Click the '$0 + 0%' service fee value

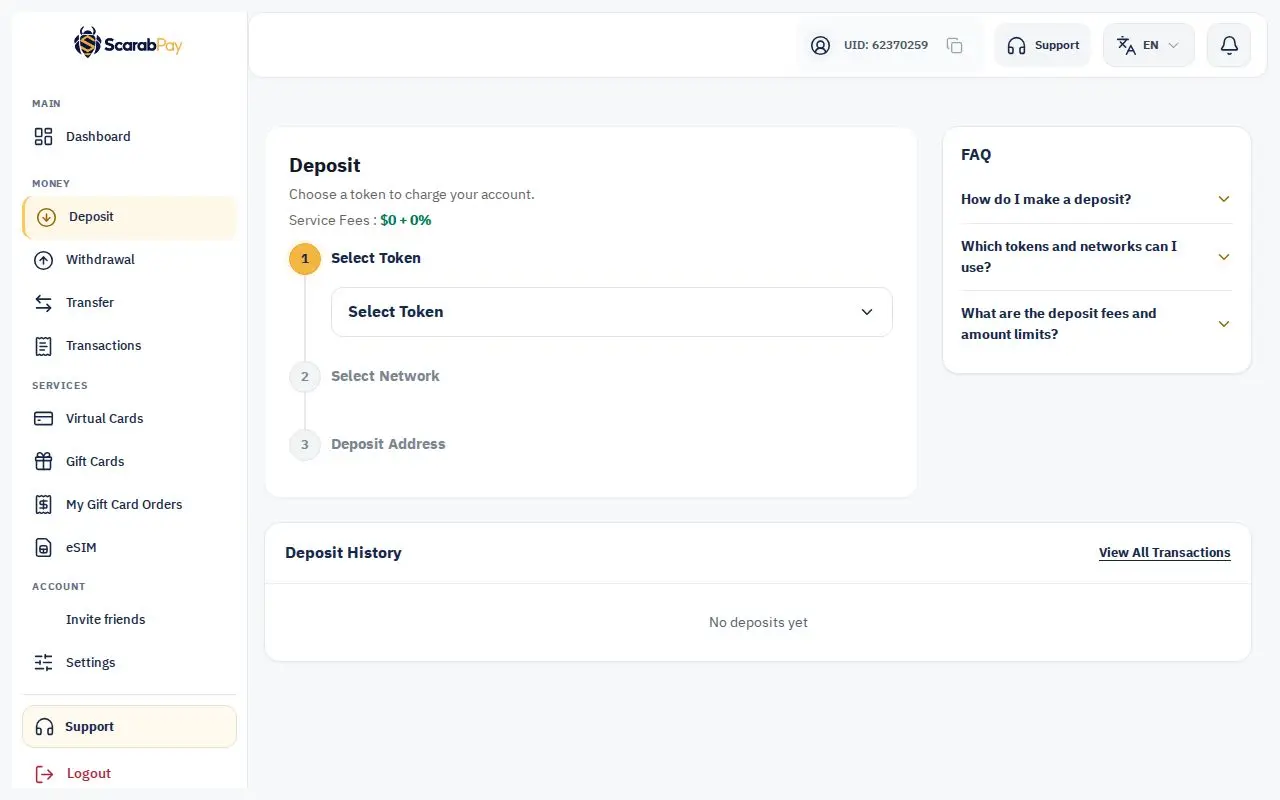click(x=406, y=220)
